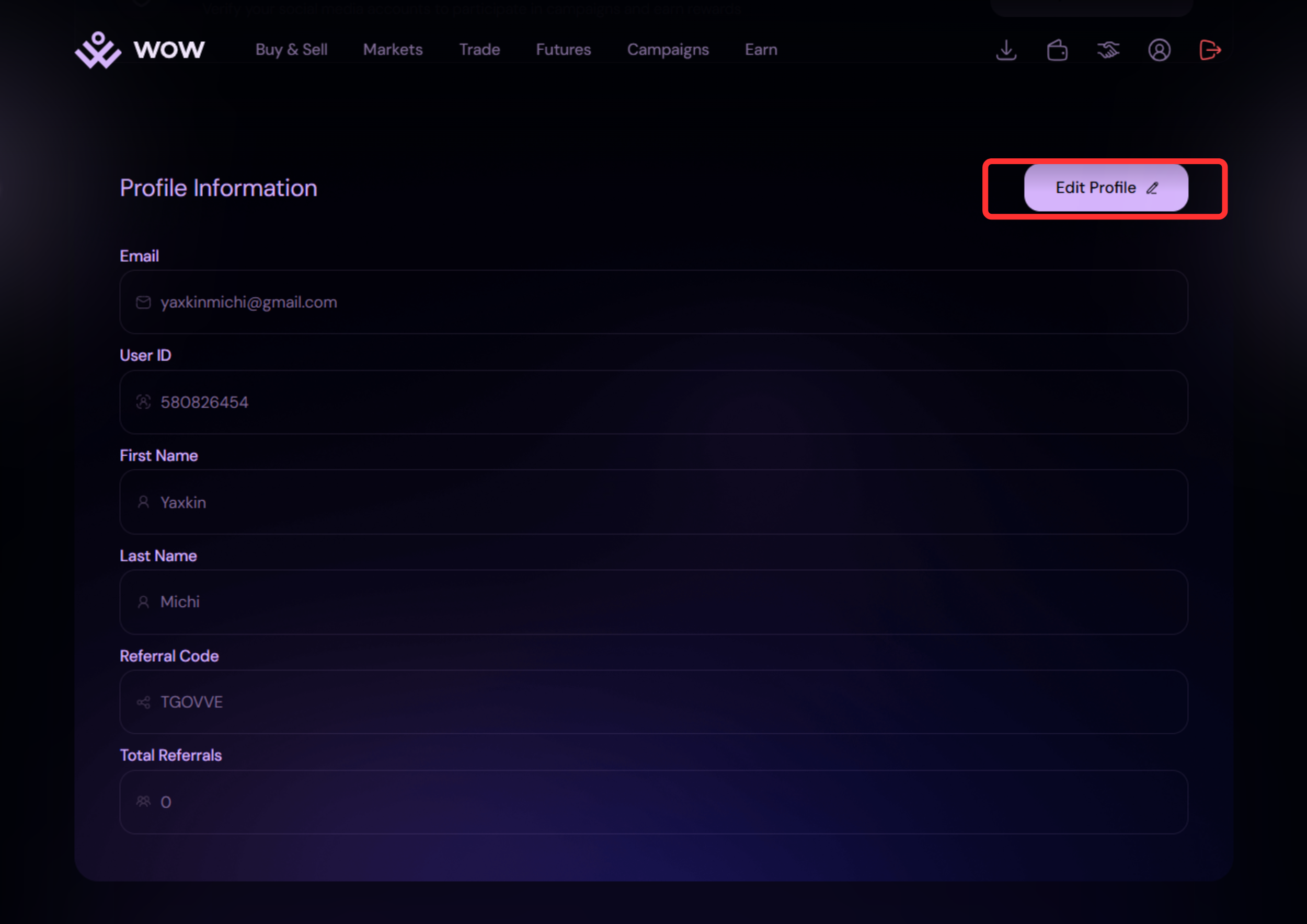Click the Edit Profile button
This screenshot has width=1307, height=924.
(x=1106, y=188)
